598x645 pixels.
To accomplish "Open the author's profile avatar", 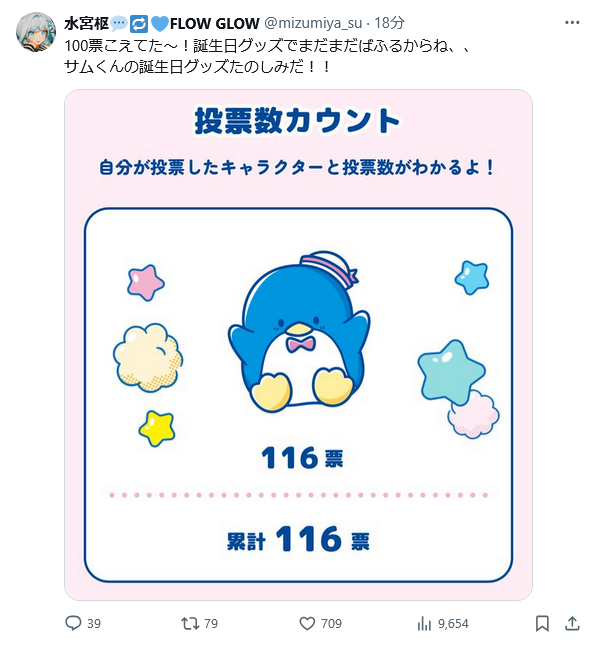I will [x=36, y=32].
